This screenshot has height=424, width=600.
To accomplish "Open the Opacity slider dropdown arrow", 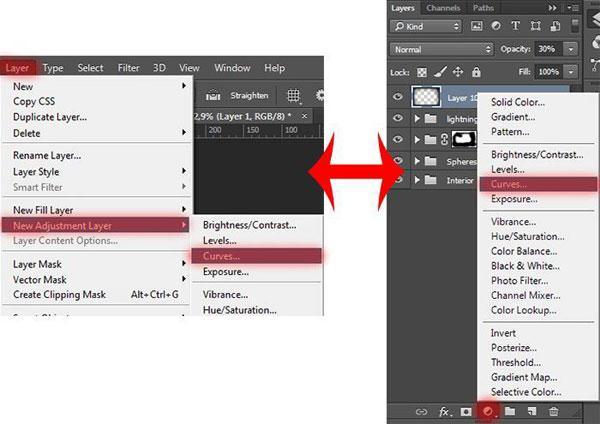I will (571, 49).
